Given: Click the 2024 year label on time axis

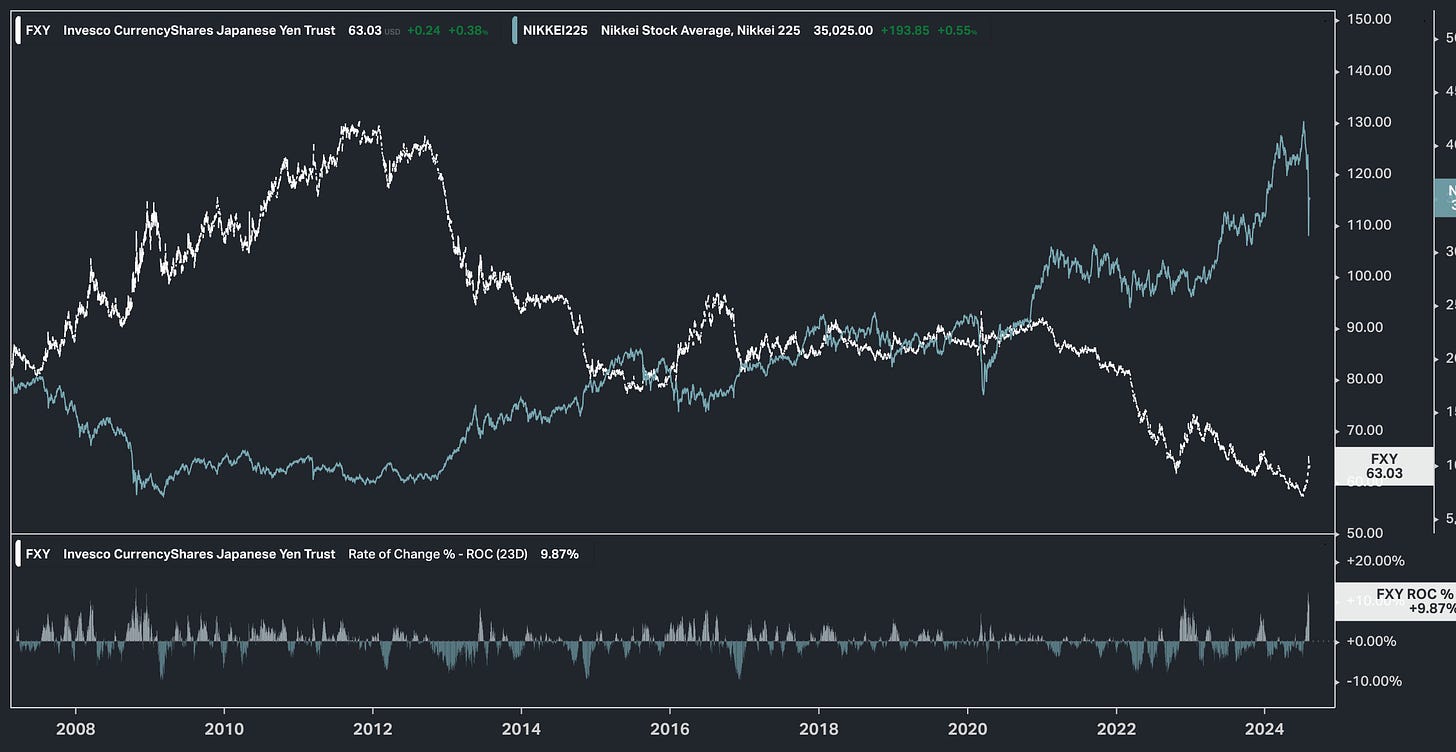Looking at the screenshot, I should pyautogui.click(x=1266, y=729).
